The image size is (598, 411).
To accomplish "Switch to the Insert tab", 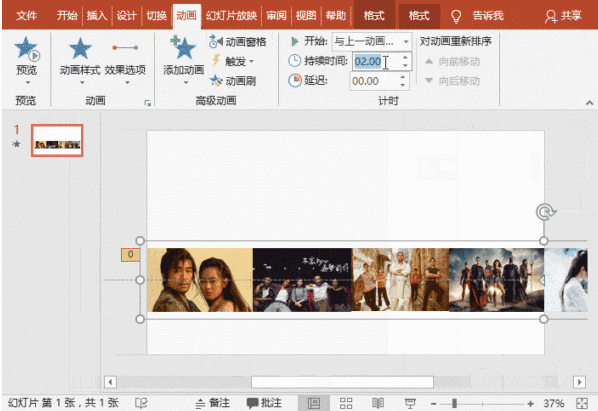I will (x=97, y=16).
